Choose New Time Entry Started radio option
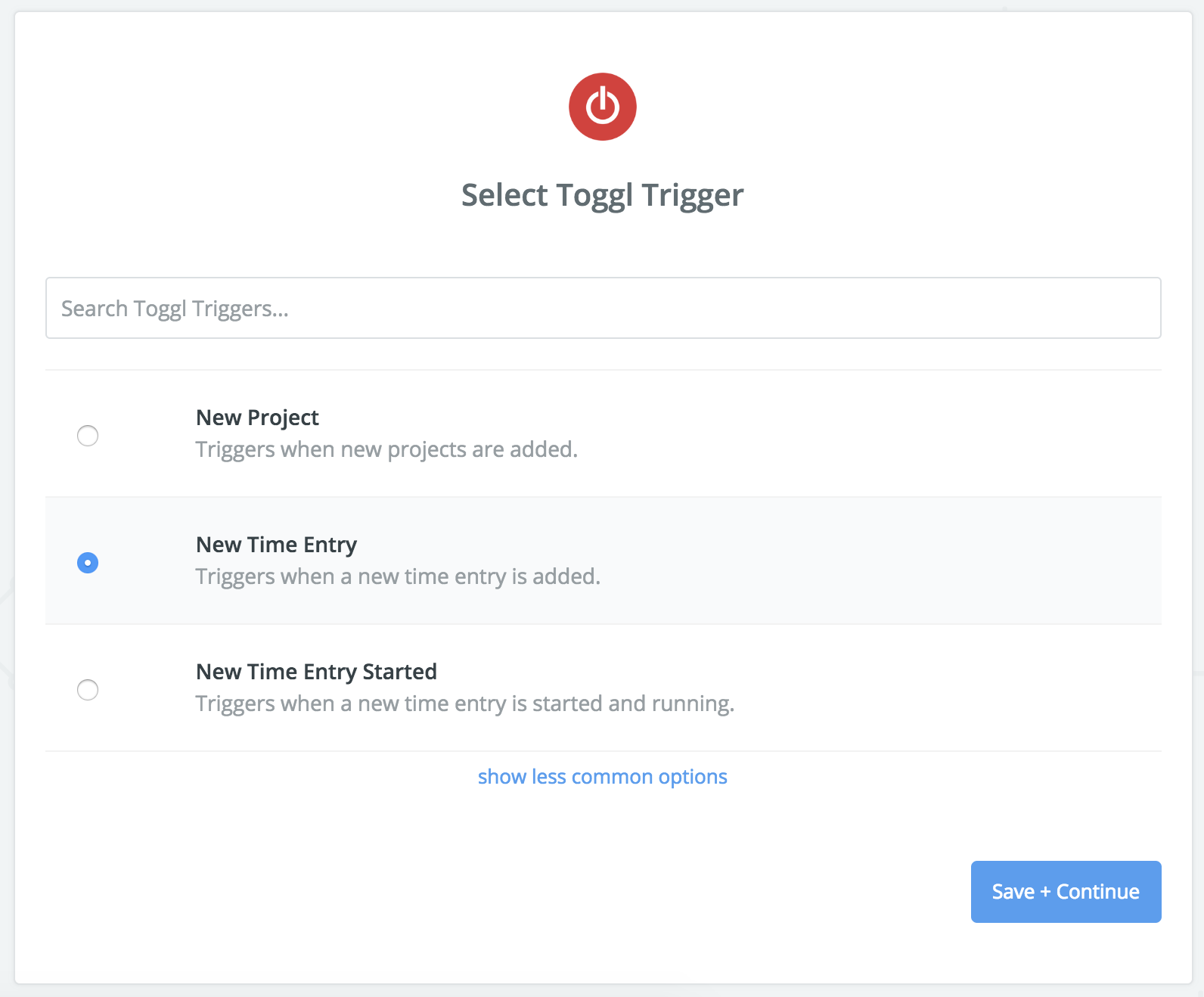The image size is (1204, 997). tap(88, 690)
